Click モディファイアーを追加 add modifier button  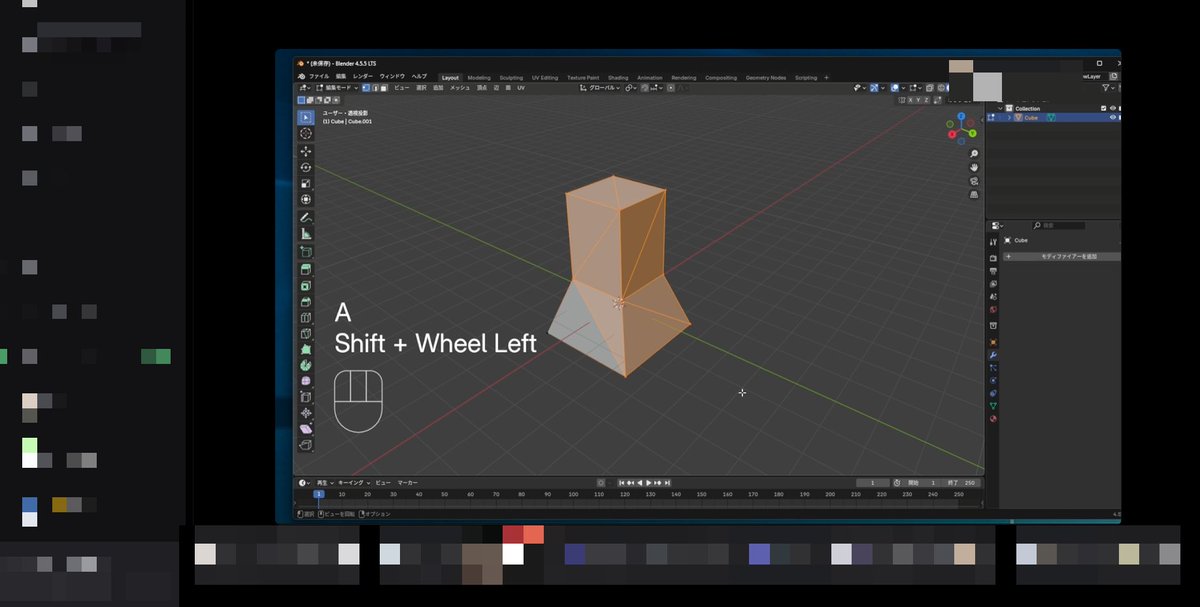tap(1062, 256)
